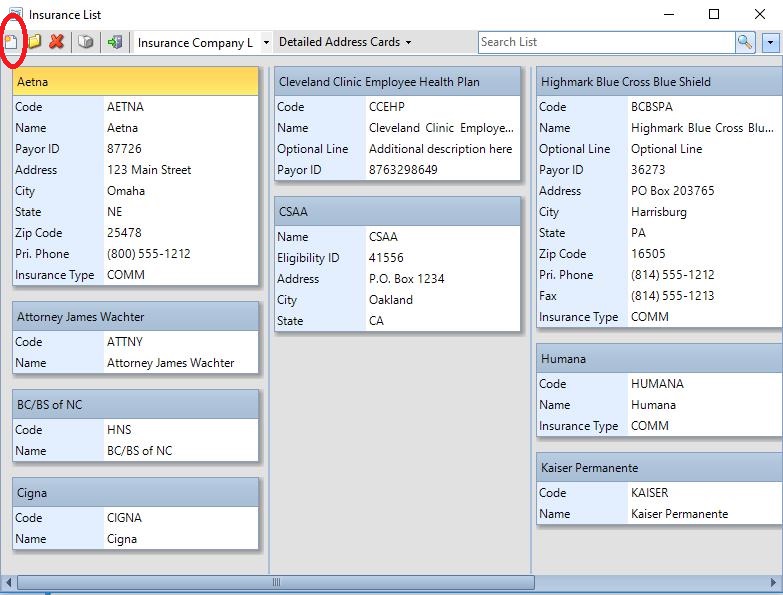Click the horizontal scrollbar thumb

tap(276, 582)
